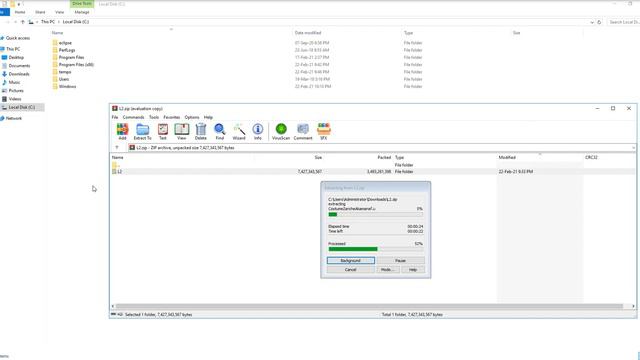Open Downloads in Explorer navigation pane
640x360 pixels.
tap(19, 74)
